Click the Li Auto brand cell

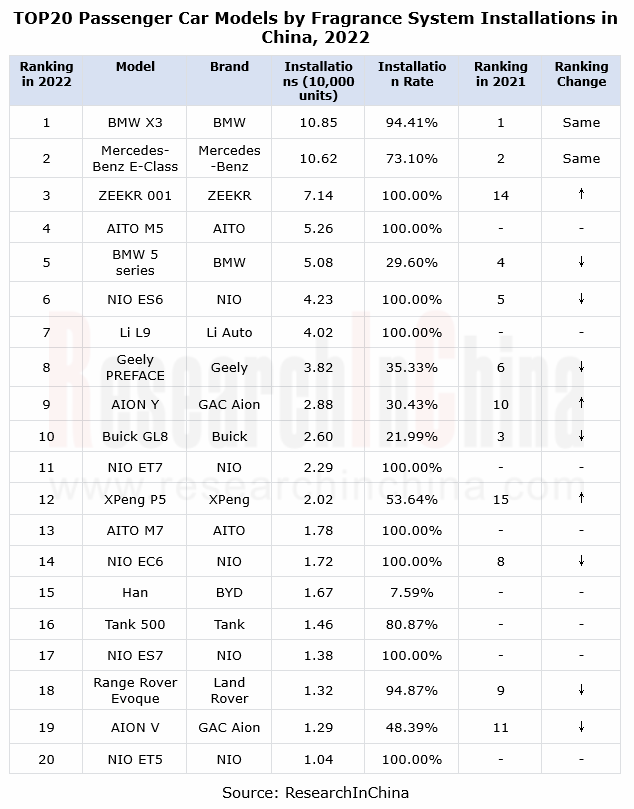(229, 333)
